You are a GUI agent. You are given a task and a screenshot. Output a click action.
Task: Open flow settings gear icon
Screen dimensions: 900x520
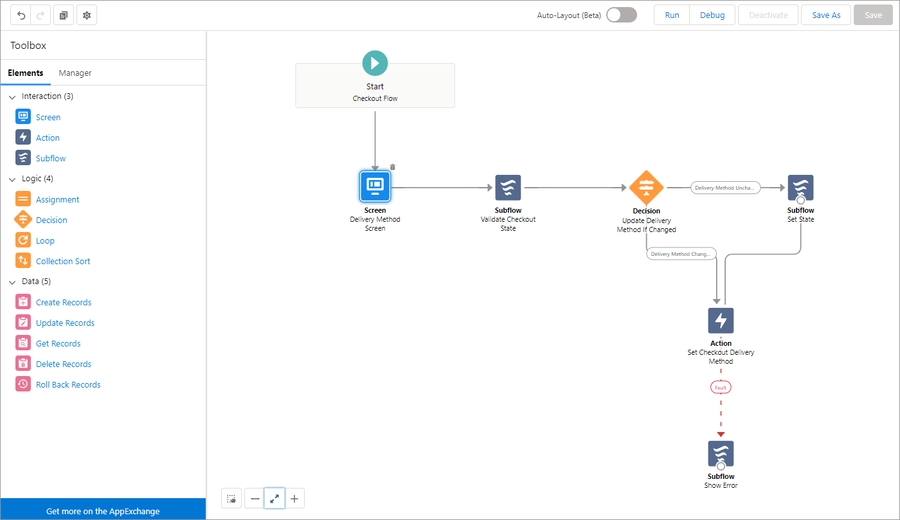86,15
